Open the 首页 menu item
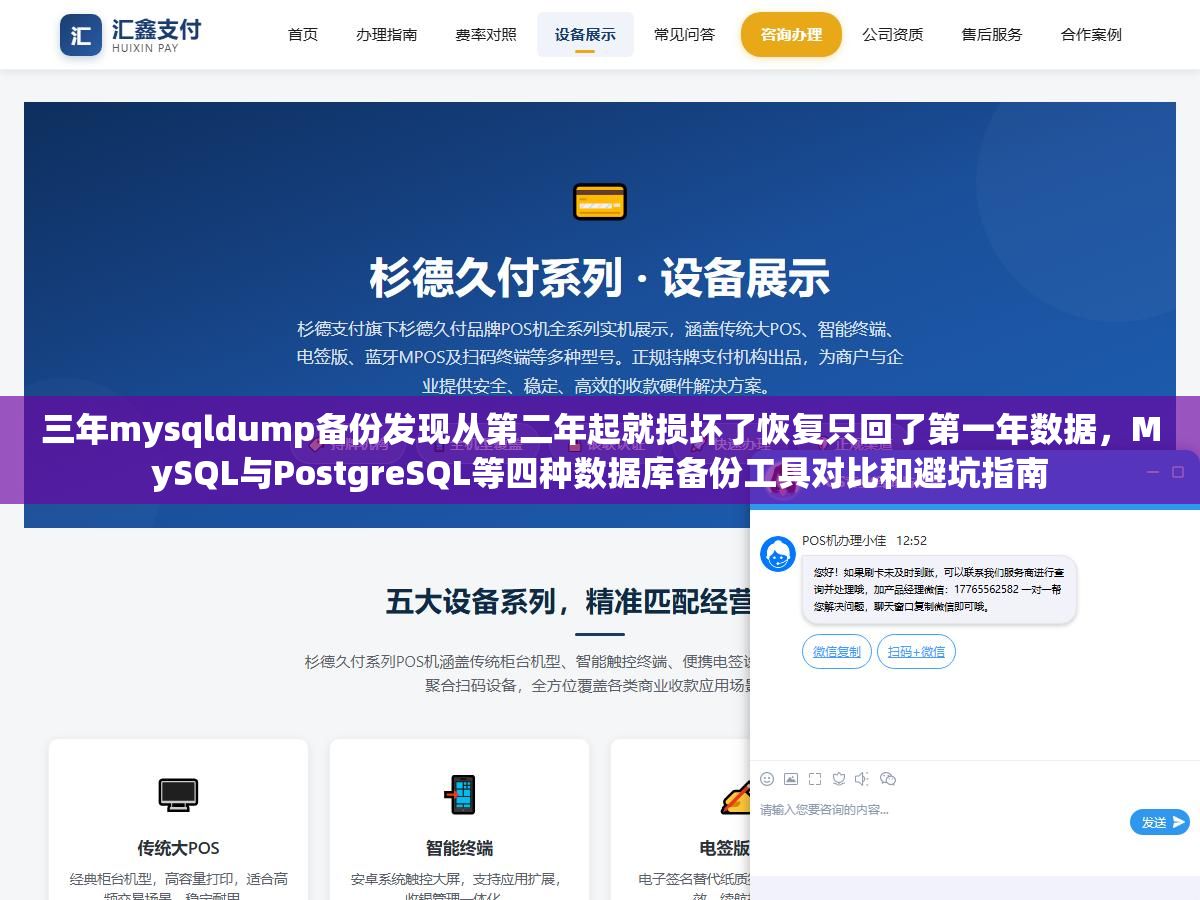The image size is (1200, 900). click(x=303, y=34)
